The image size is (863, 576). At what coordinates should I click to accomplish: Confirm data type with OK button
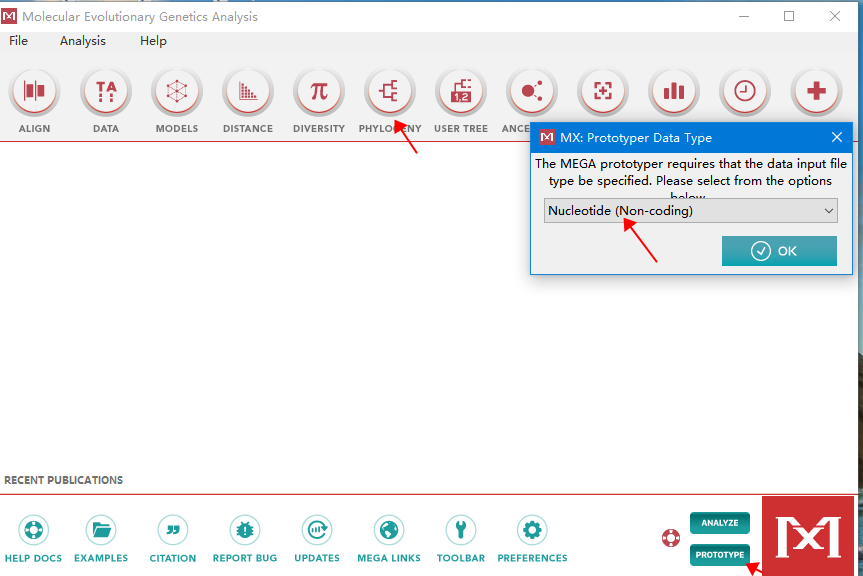point(779,251)
